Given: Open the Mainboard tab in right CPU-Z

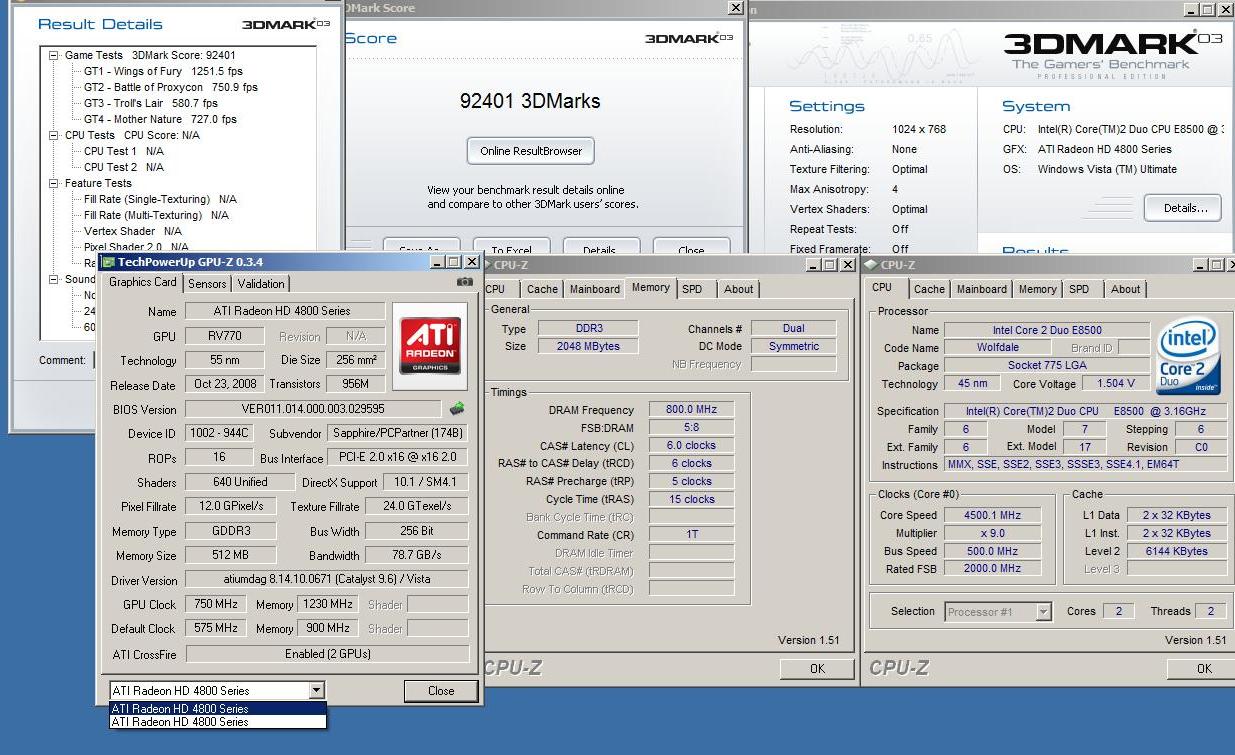Looking at the screenshot, I should tap(982, 289).
